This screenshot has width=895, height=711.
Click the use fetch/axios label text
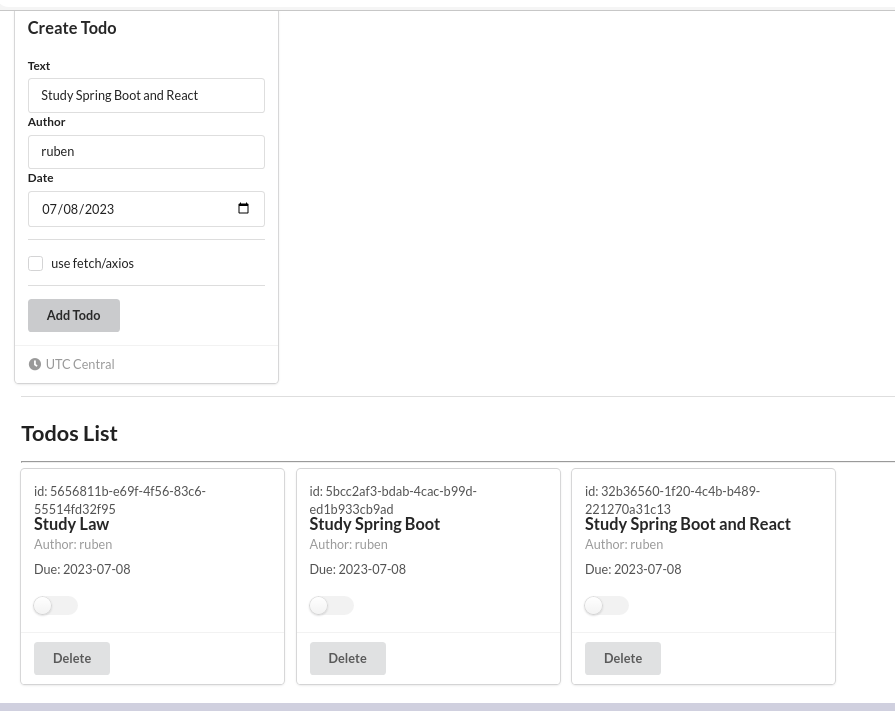(x=92, y=263)
